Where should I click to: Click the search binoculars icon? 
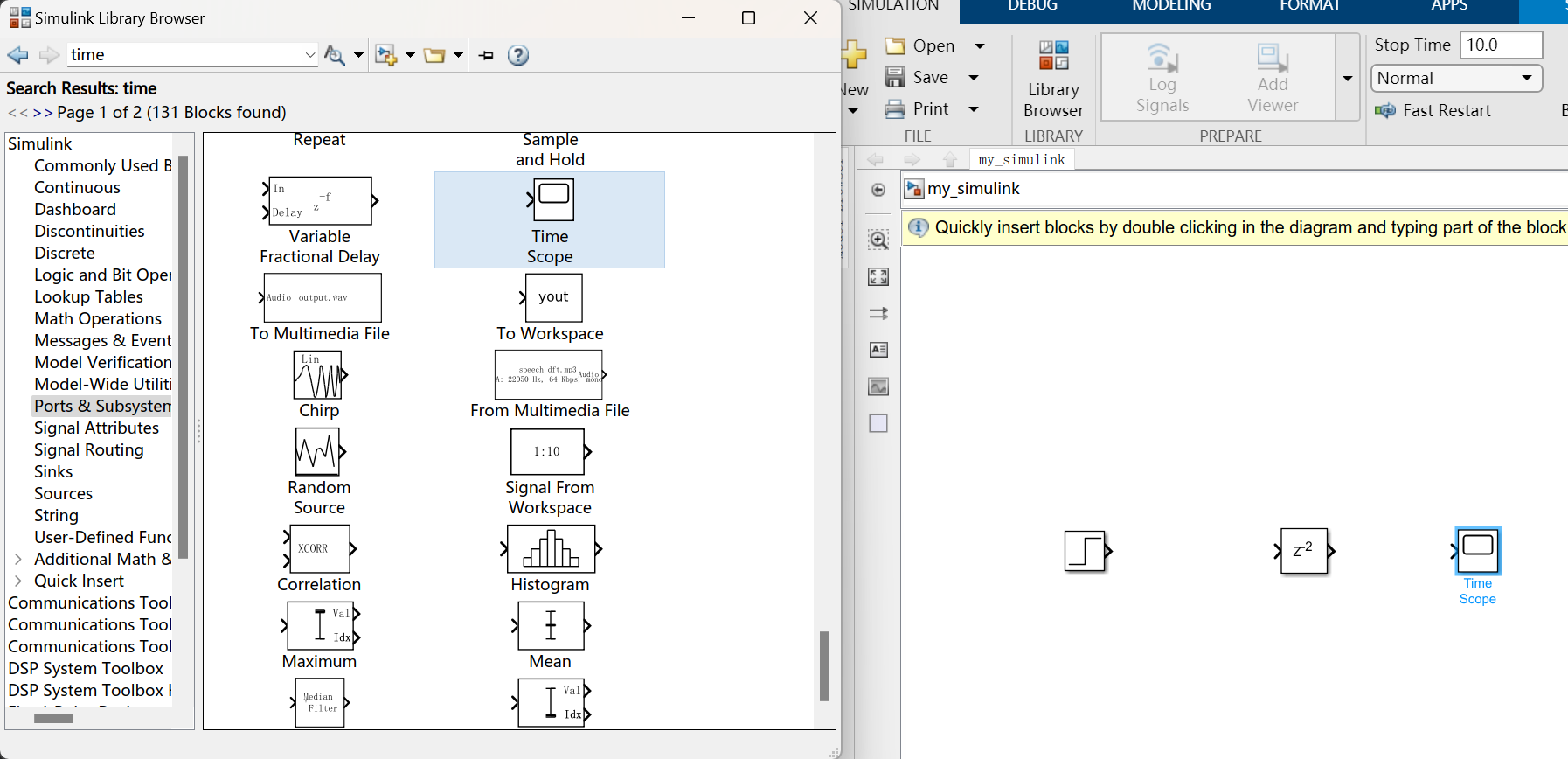pyautogui.click(x=334, y=55)
